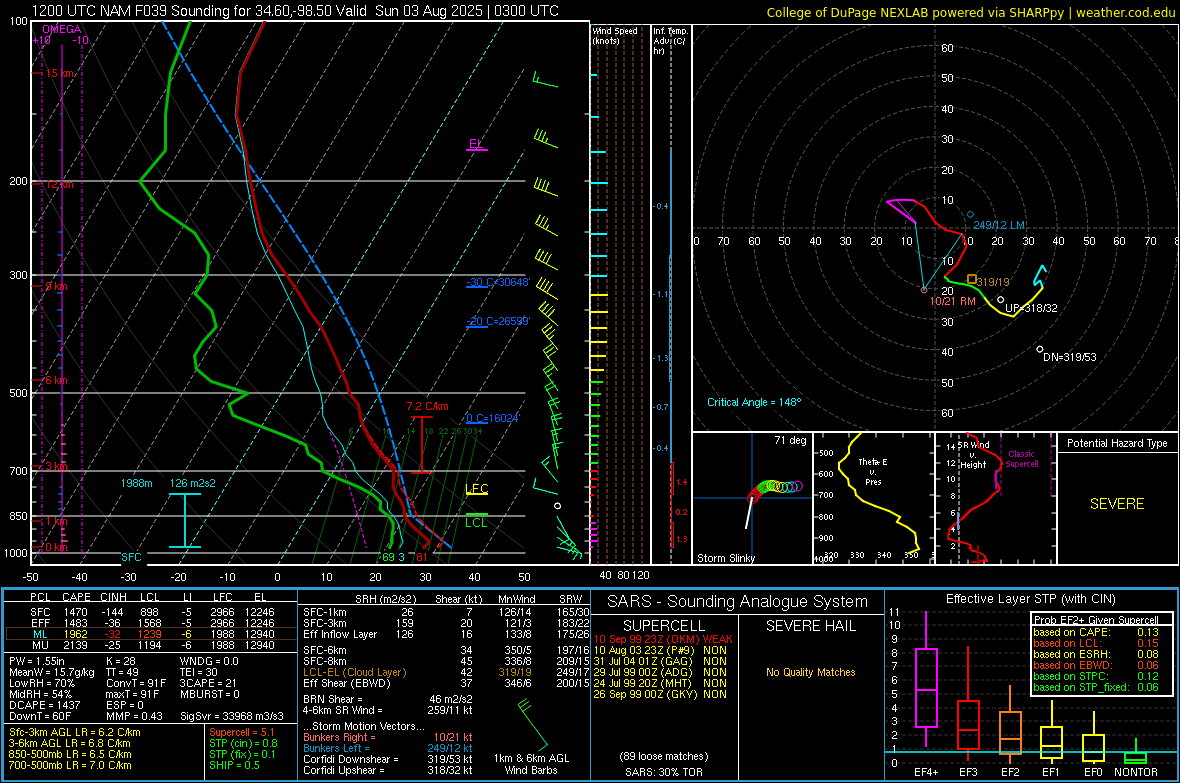Click the green LCL marker on skew-T
This screenshot has height=783, width=1180.
(x=476, y=523)
